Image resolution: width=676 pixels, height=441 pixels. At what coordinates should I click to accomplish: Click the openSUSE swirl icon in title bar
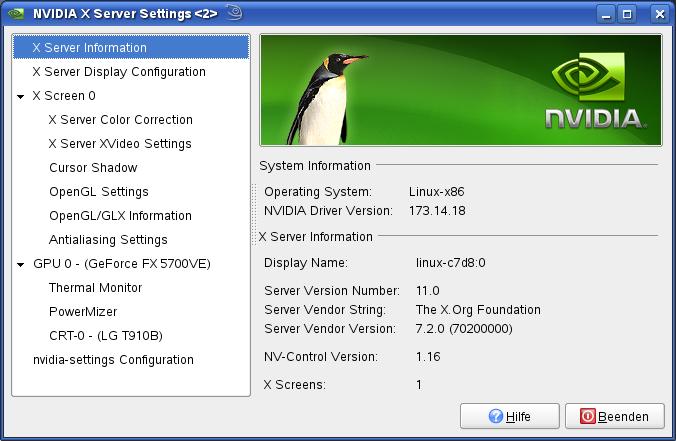click(x=234, y=13)
